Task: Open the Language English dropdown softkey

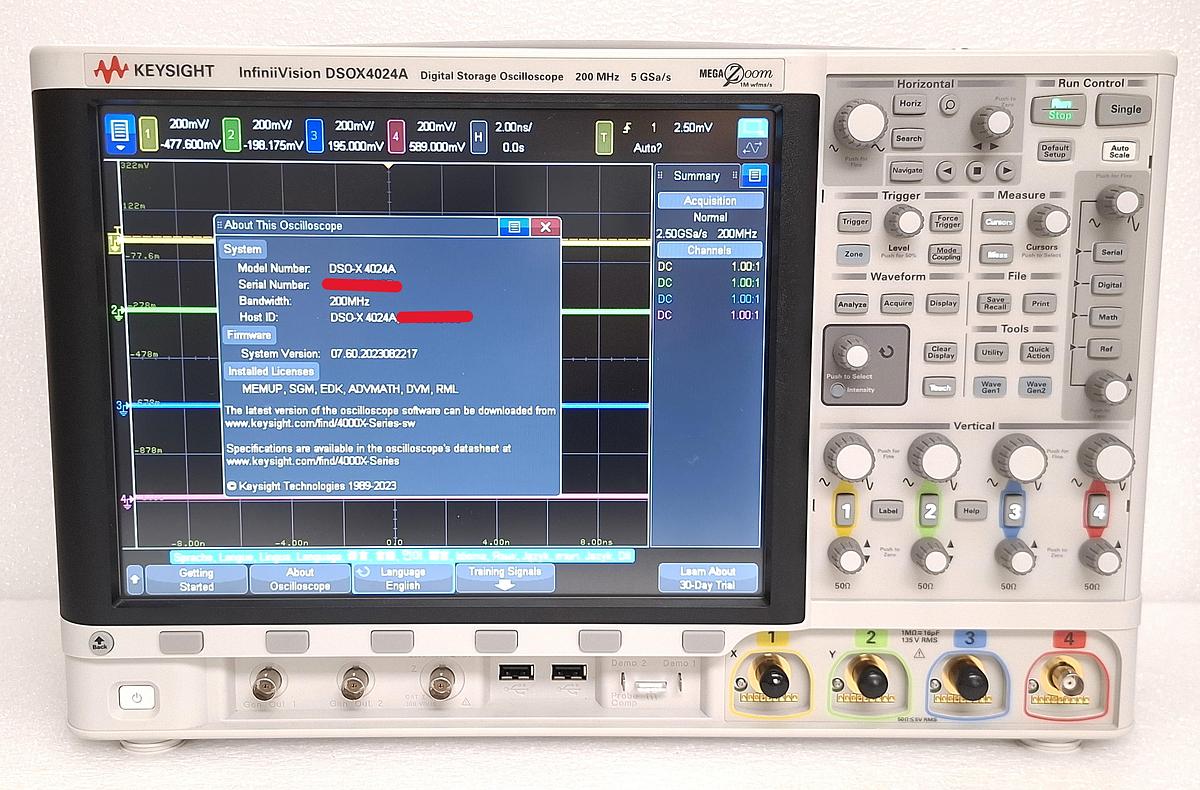Action: point(402,576)
